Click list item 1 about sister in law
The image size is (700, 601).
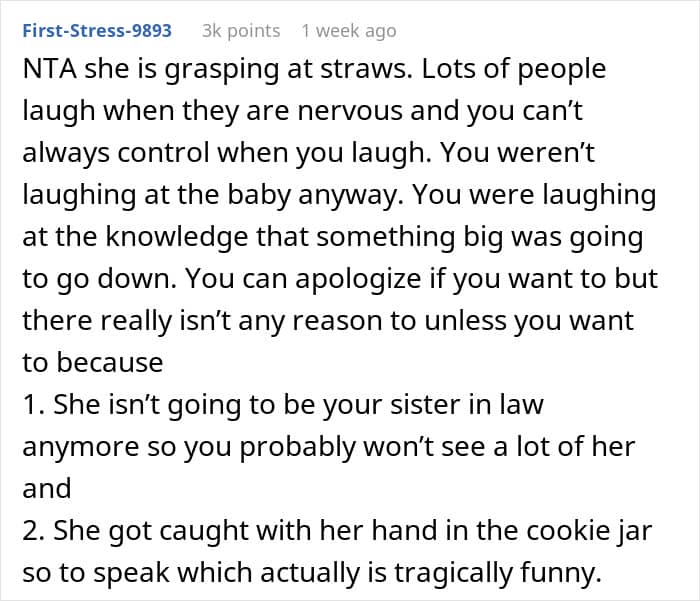tap(283, 405)
